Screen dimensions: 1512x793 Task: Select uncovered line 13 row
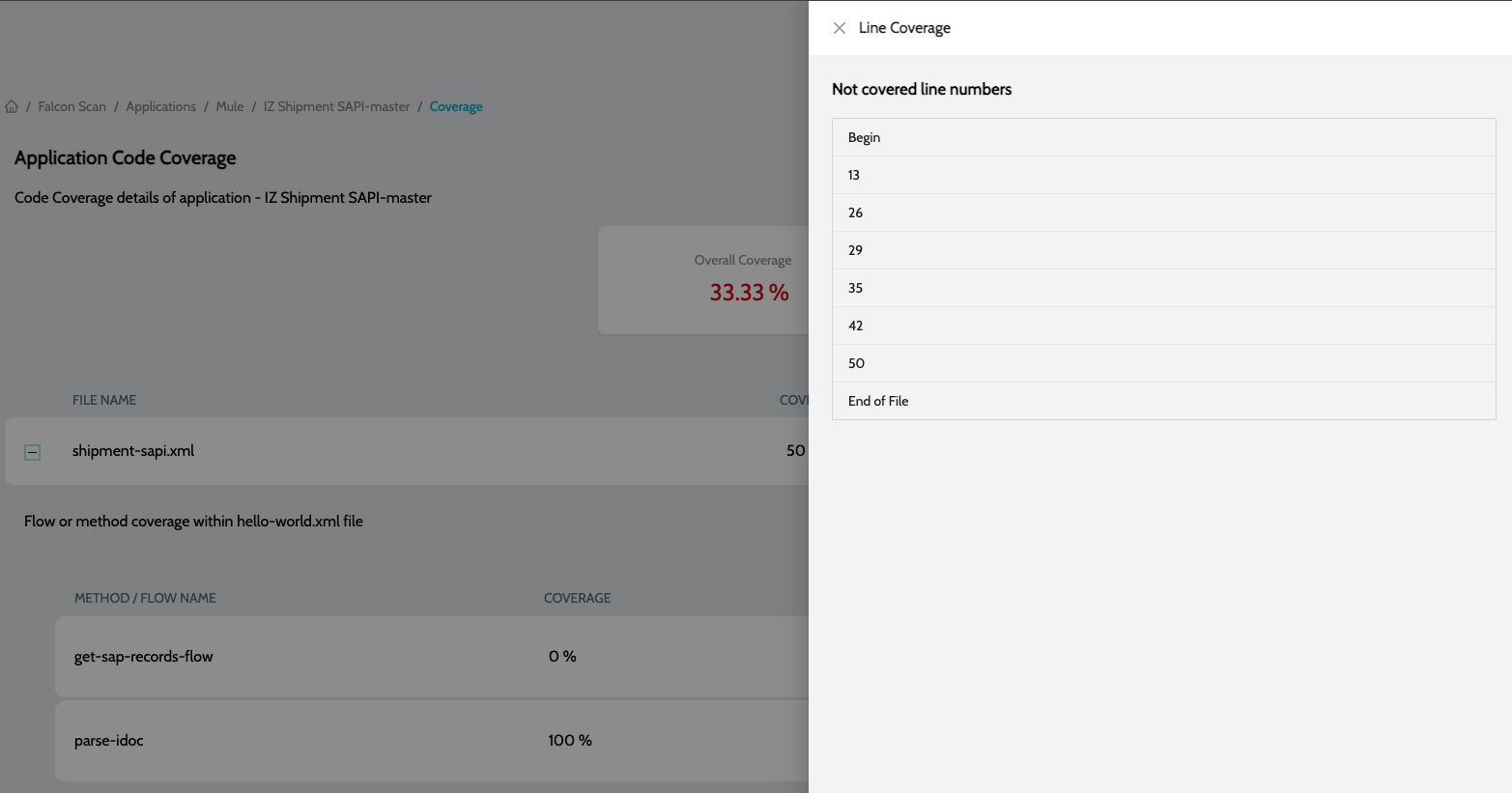click(x=1163, y=175)
